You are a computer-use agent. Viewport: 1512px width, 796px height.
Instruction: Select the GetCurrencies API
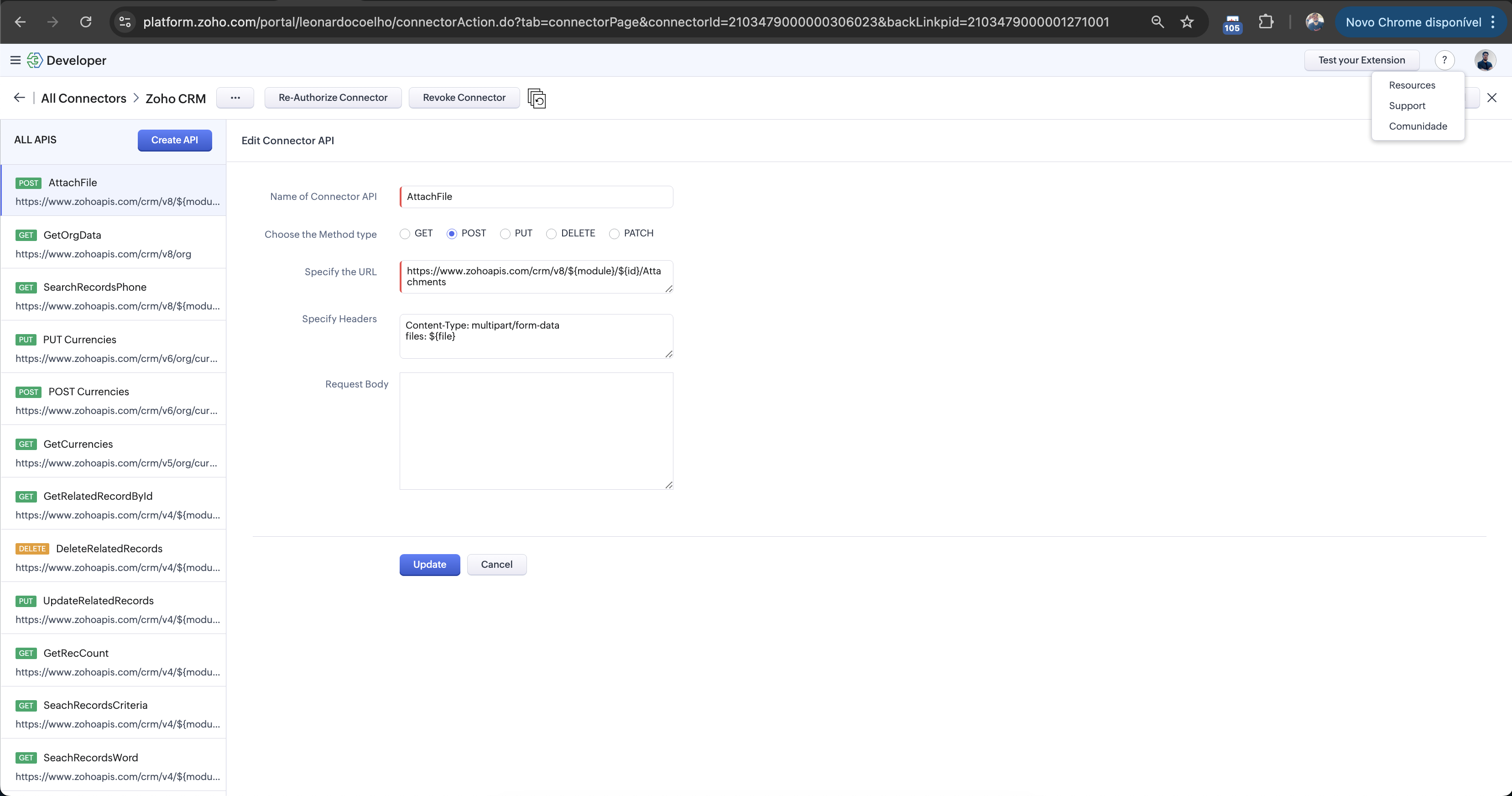pos(114,452)
